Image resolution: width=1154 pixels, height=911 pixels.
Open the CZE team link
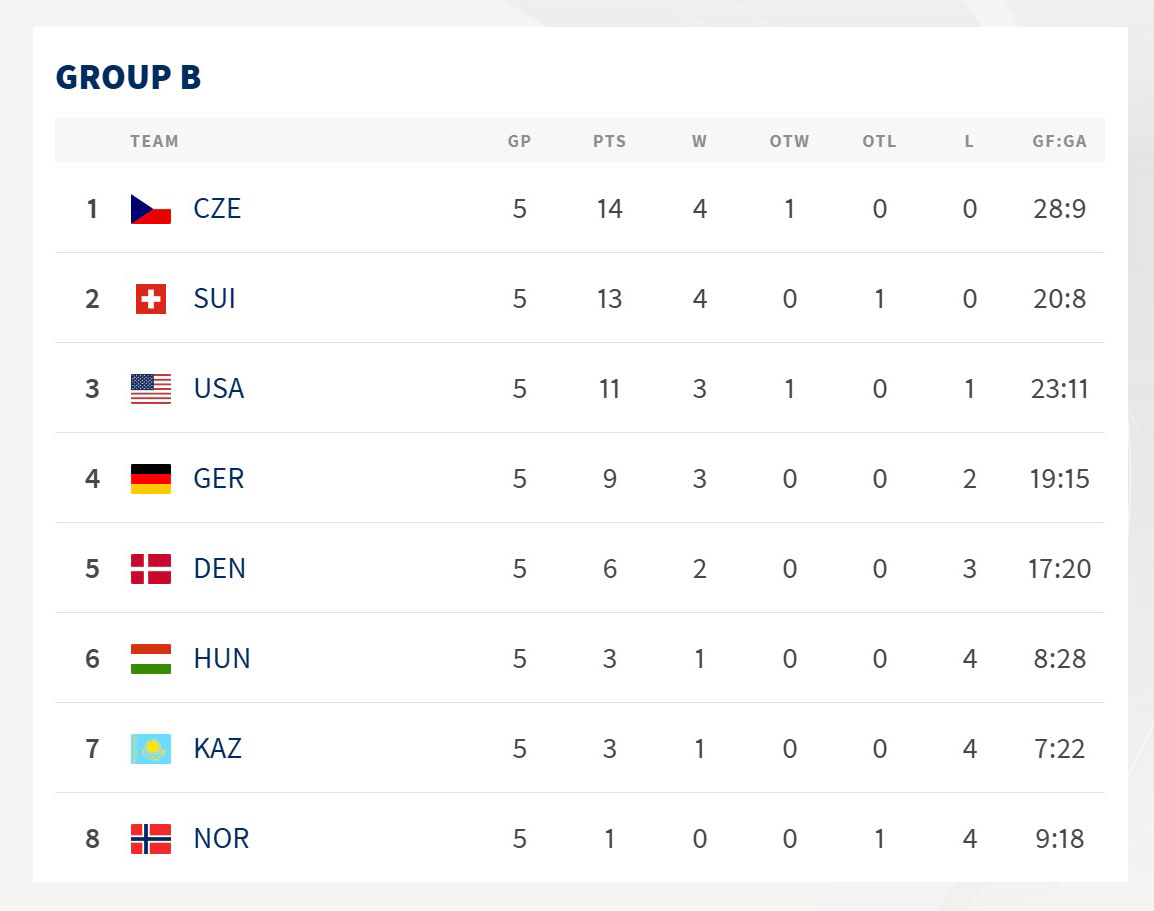point(217,209)
